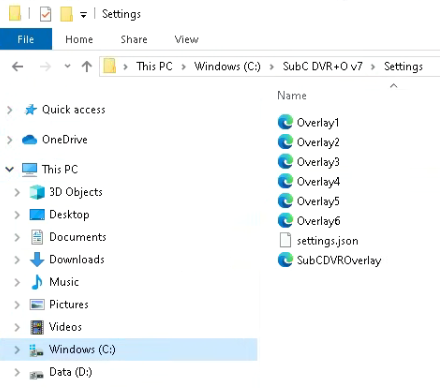Select the Overlay1 Edge file icon

point(285,122)
